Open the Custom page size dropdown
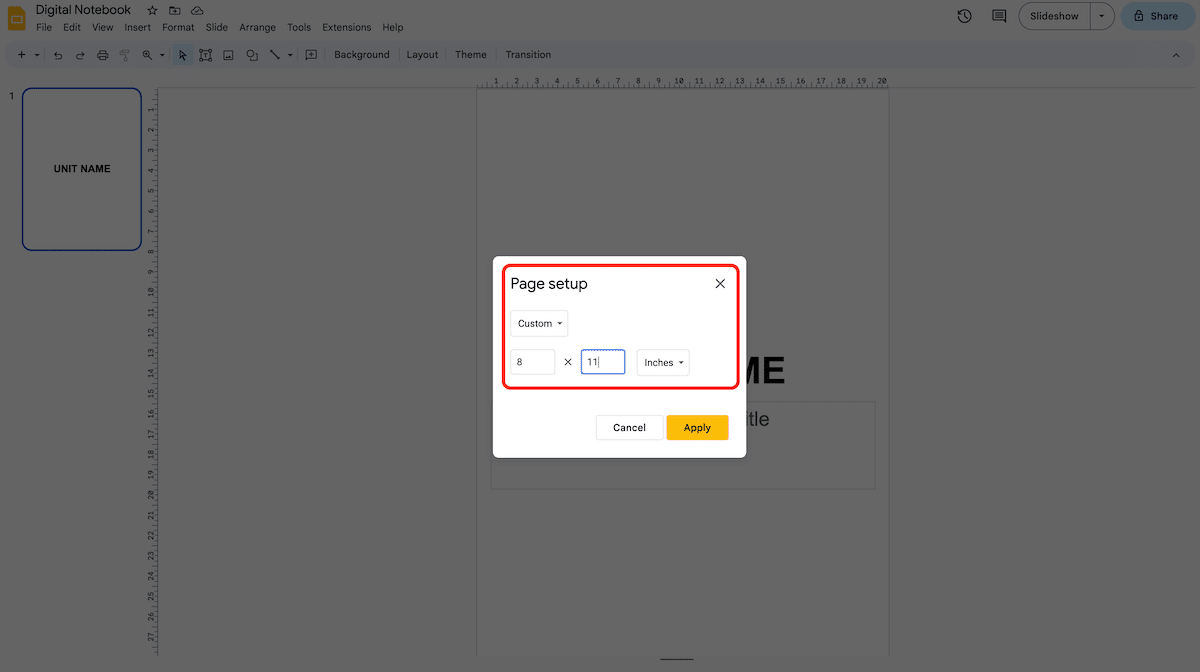This screenshot has height=672, width=1200. click(540, 324)
